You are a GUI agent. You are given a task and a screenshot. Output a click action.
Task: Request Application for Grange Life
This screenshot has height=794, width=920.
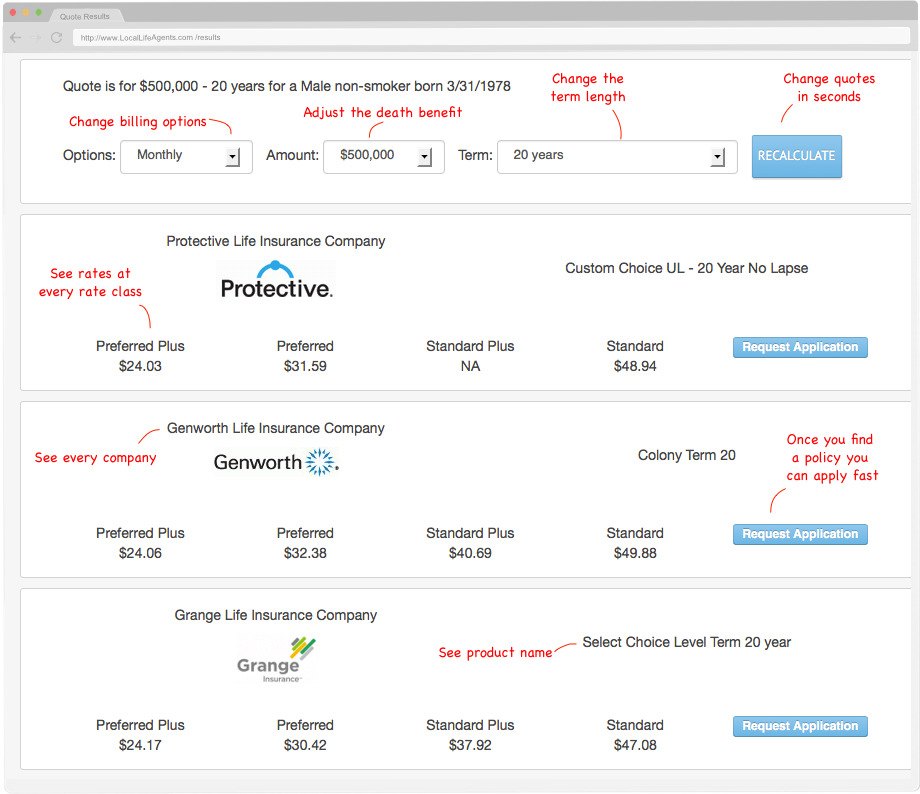click(x=800, y=726)
